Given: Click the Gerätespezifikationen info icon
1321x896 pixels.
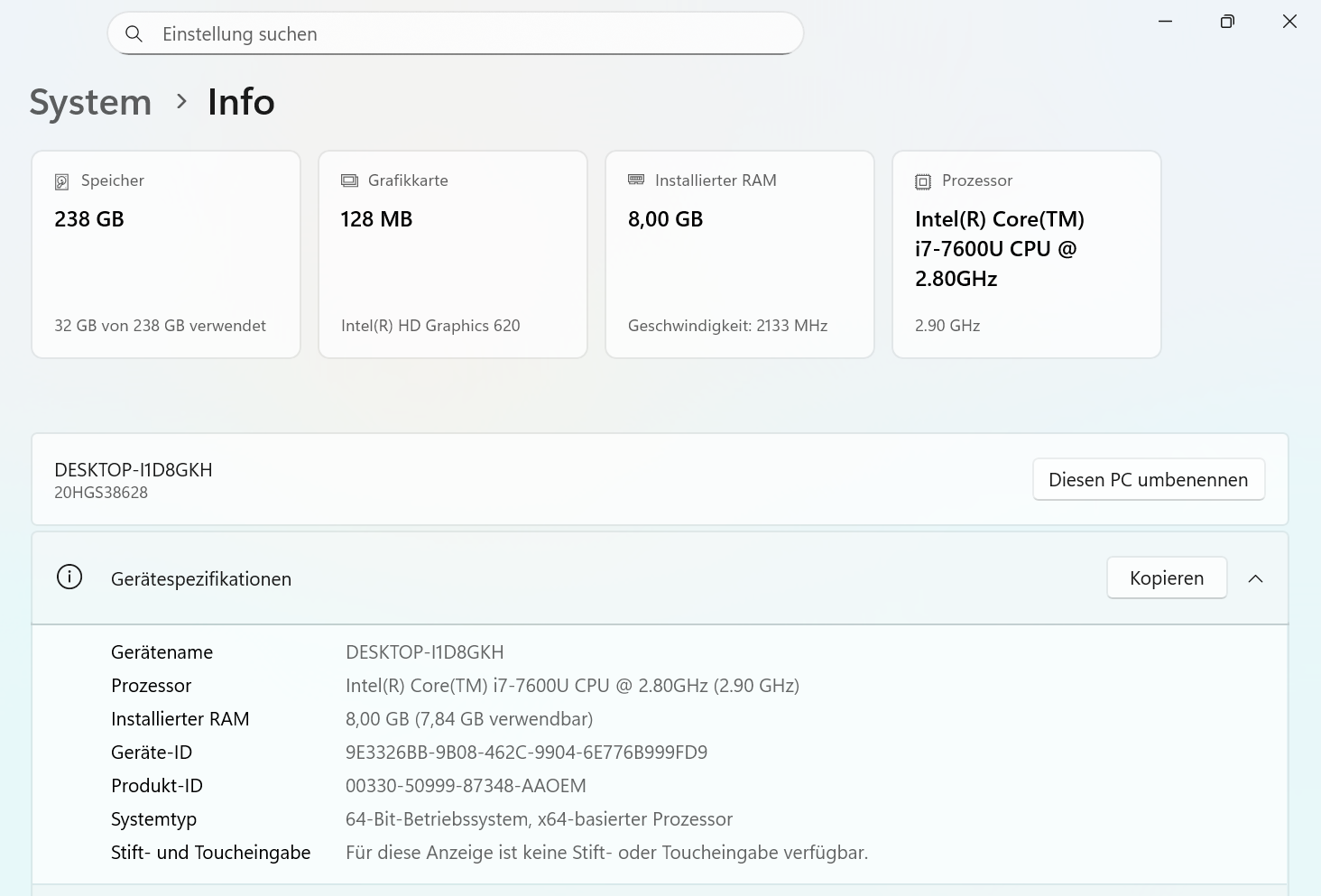Looking at the screenshot, I should point(69,577).
